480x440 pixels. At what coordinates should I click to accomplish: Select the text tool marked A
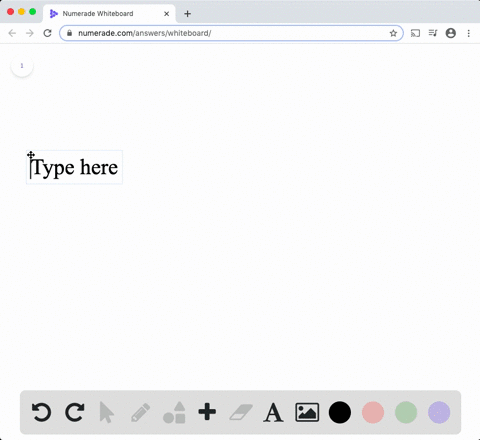point(273,413)
